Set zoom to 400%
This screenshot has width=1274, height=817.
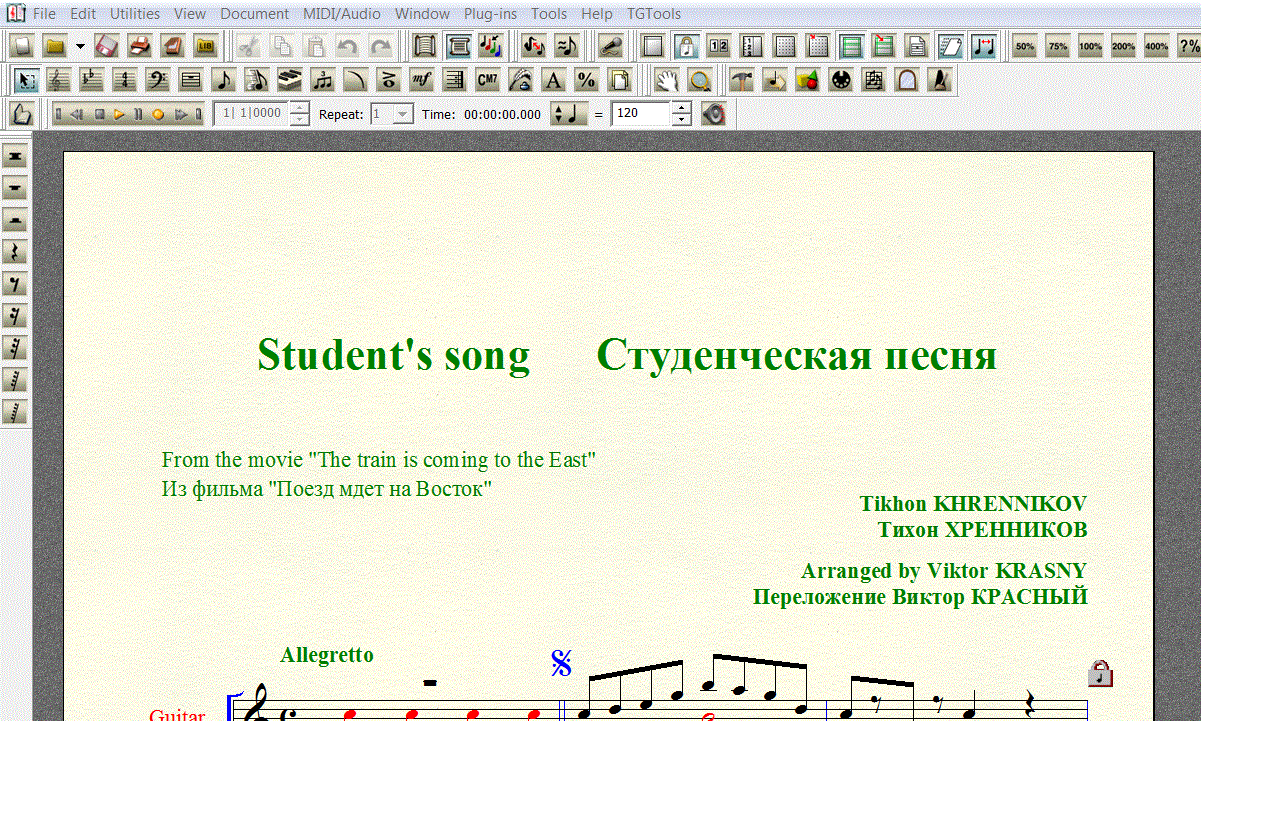point(1157,46)
